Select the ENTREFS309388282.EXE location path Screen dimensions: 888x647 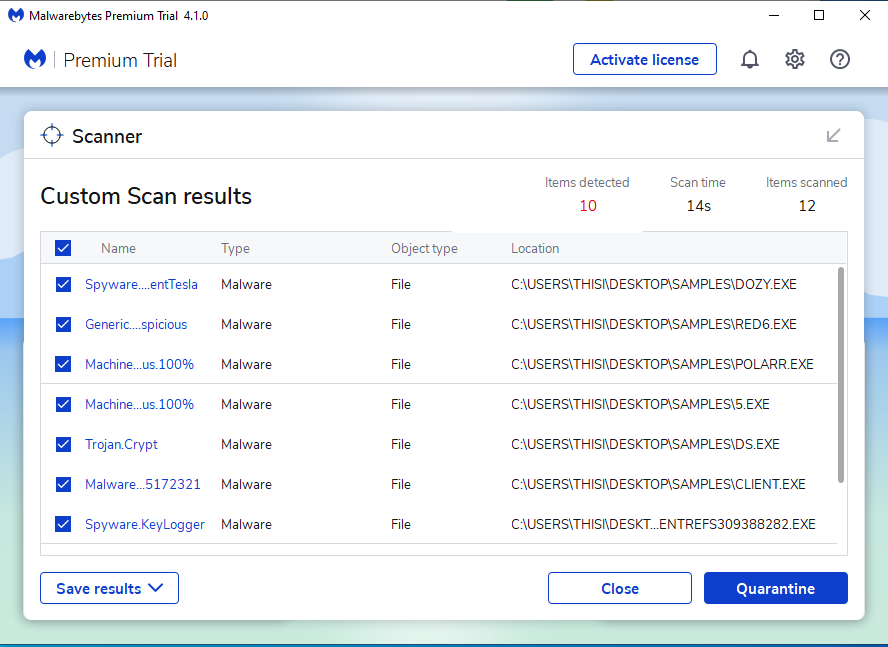[663, 524]
